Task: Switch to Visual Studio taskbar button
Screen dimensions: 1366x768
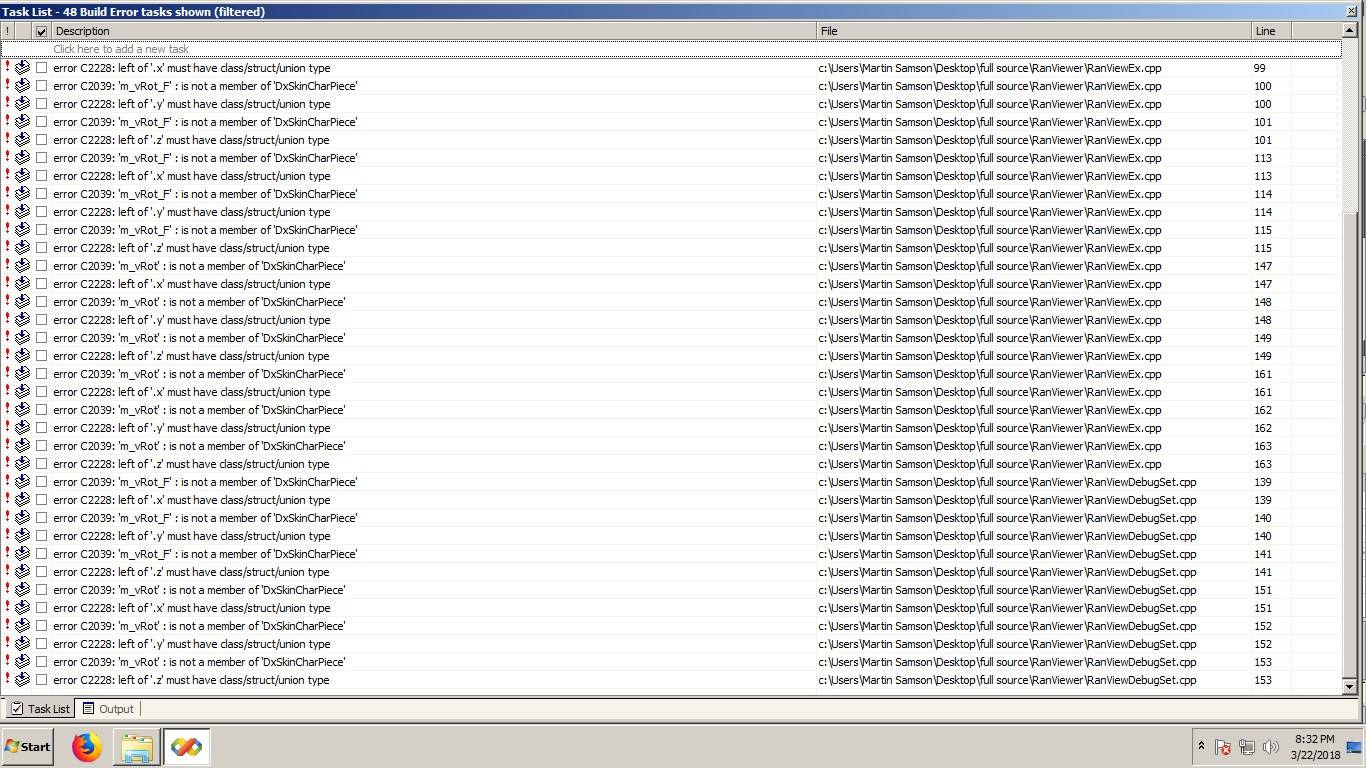Action: tap(186, 746)
